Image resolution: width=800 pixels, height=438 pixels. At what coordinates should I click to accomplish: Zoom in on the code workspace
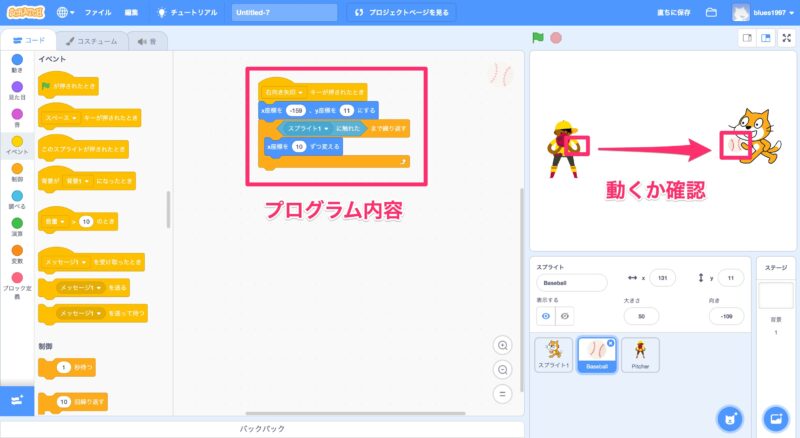[503, 345]
